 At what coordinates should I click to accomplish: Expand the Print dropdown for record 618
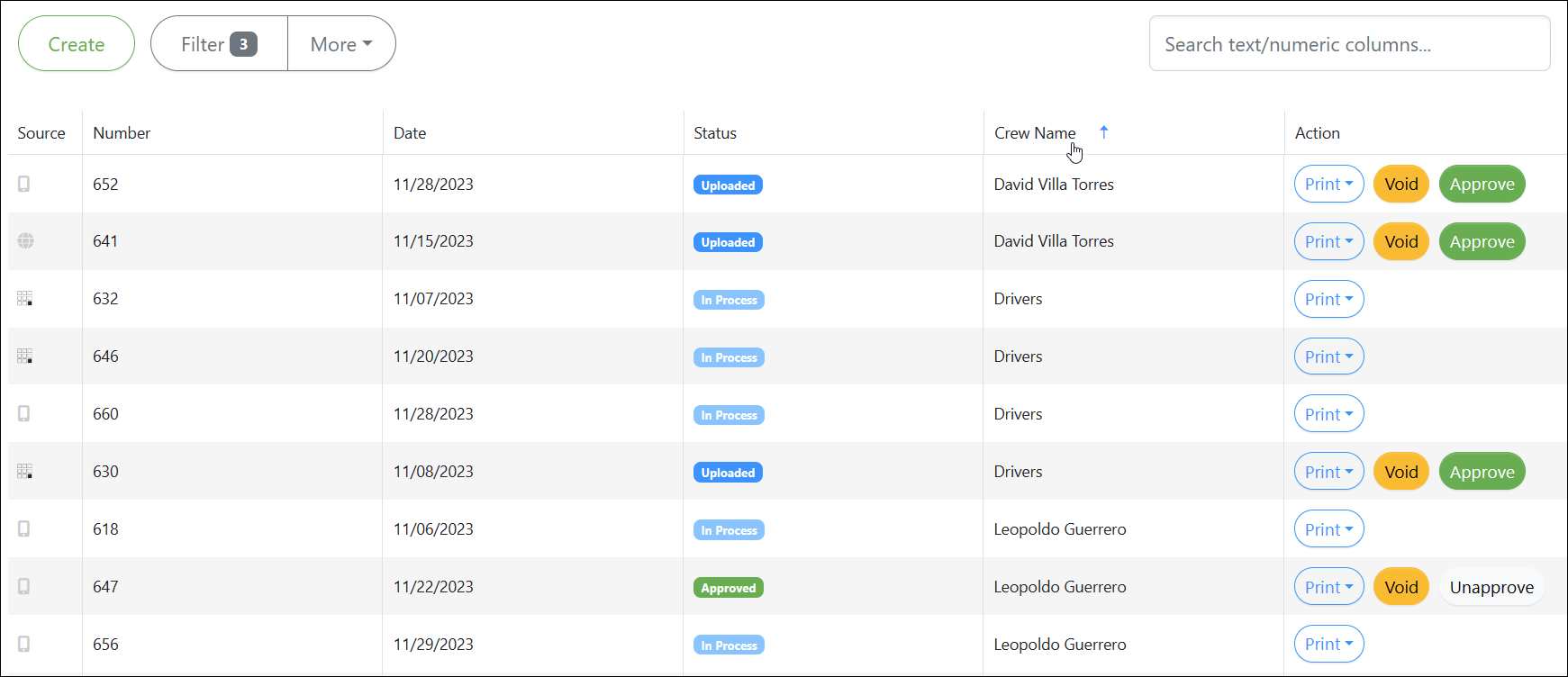1328,530
